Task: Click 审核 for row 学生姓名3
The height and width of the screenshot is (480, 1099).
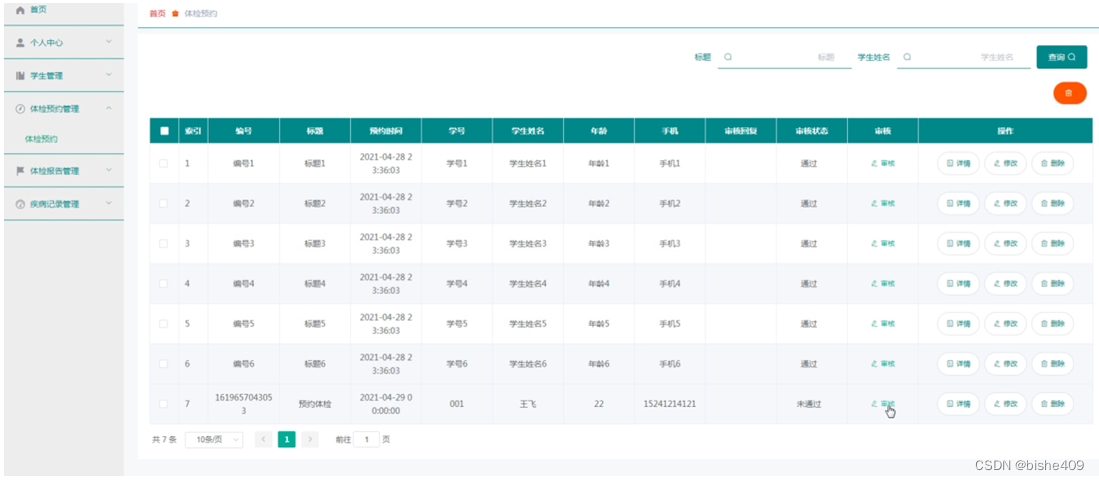Action: [882, 243]
